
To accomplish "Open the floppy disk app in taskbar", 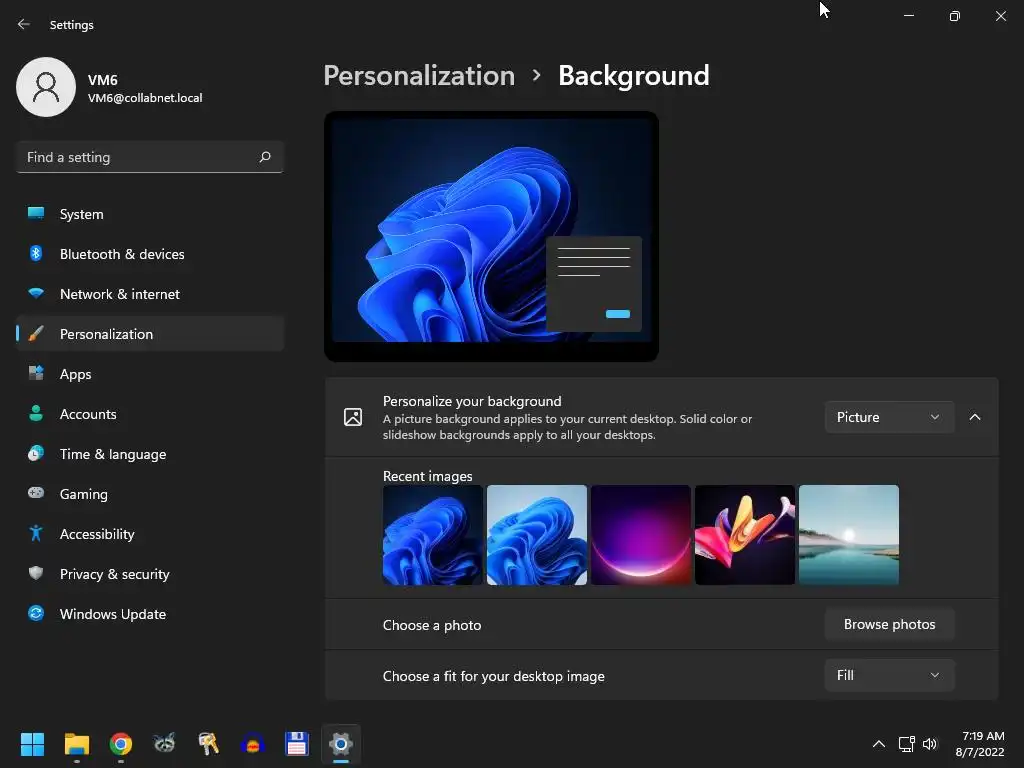I will 296,744.
